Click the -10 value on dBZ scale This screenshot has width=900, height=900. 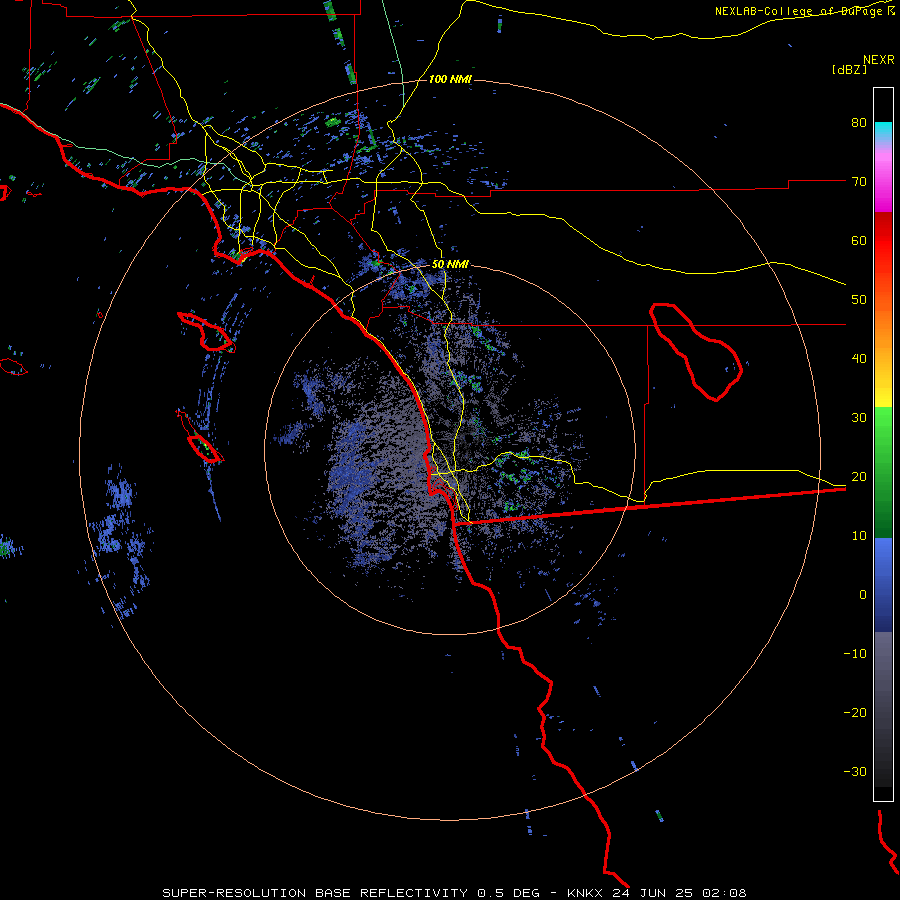855,654
